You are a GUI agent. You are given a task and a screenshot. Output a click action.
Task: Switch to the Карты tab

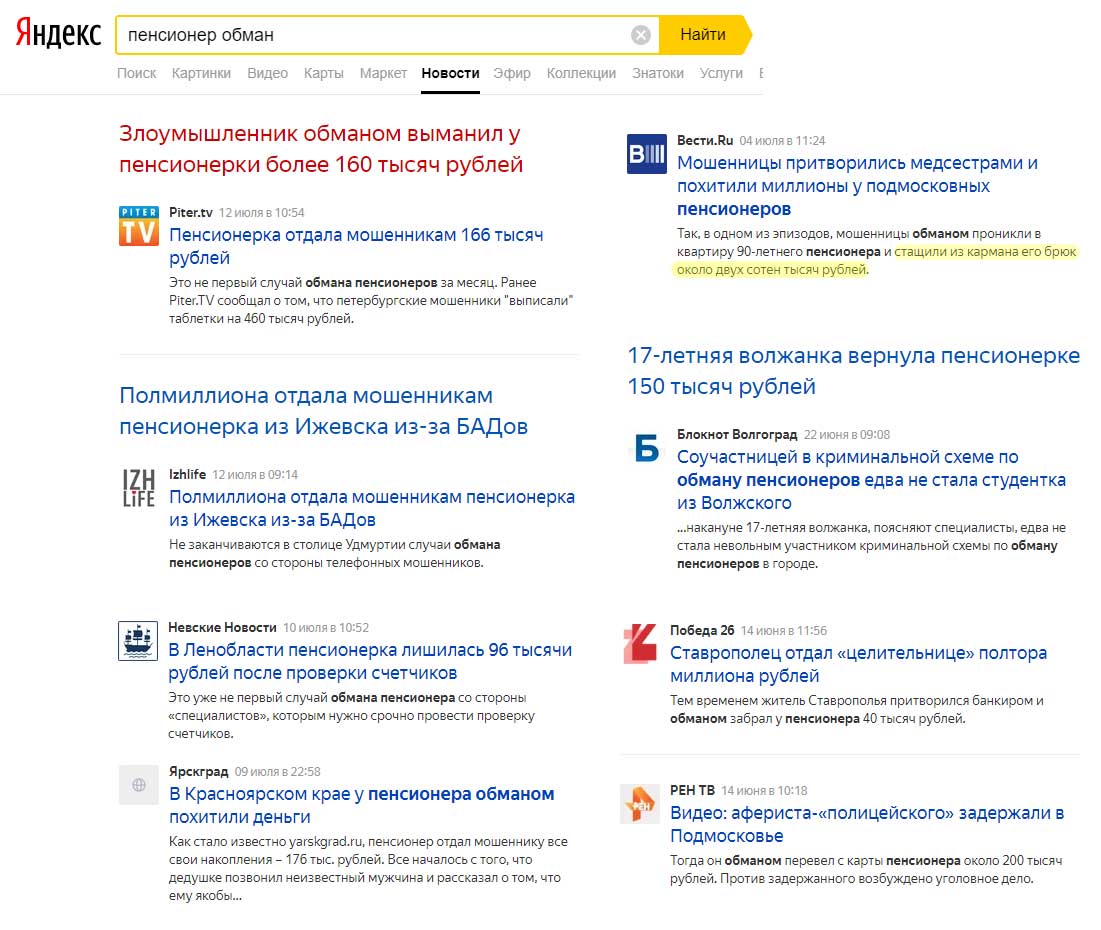tap(324, 73)
